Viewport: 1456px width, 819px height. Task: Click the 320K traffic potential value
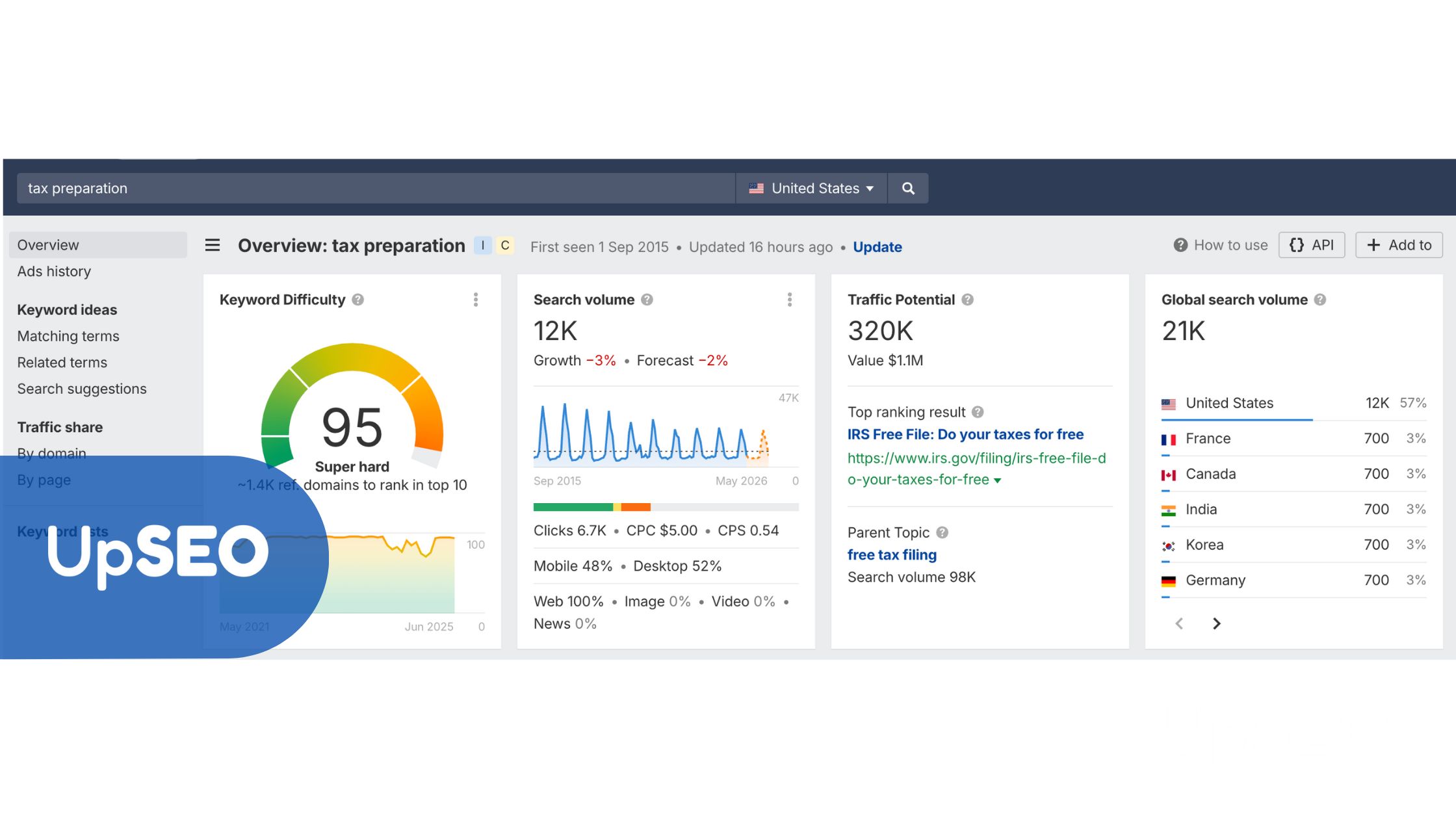[881, 331]
